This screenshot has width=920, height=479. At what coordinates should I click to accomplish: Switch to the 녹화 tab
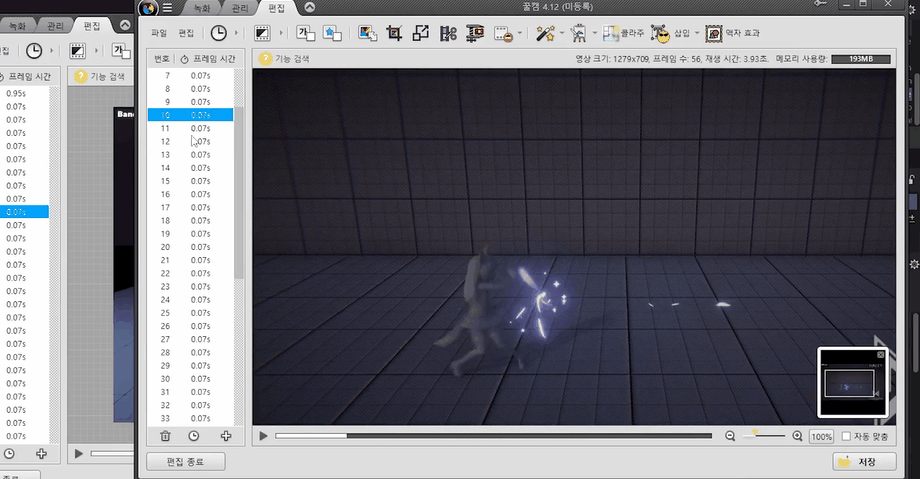pyautogui.click(x=201, y=8)
